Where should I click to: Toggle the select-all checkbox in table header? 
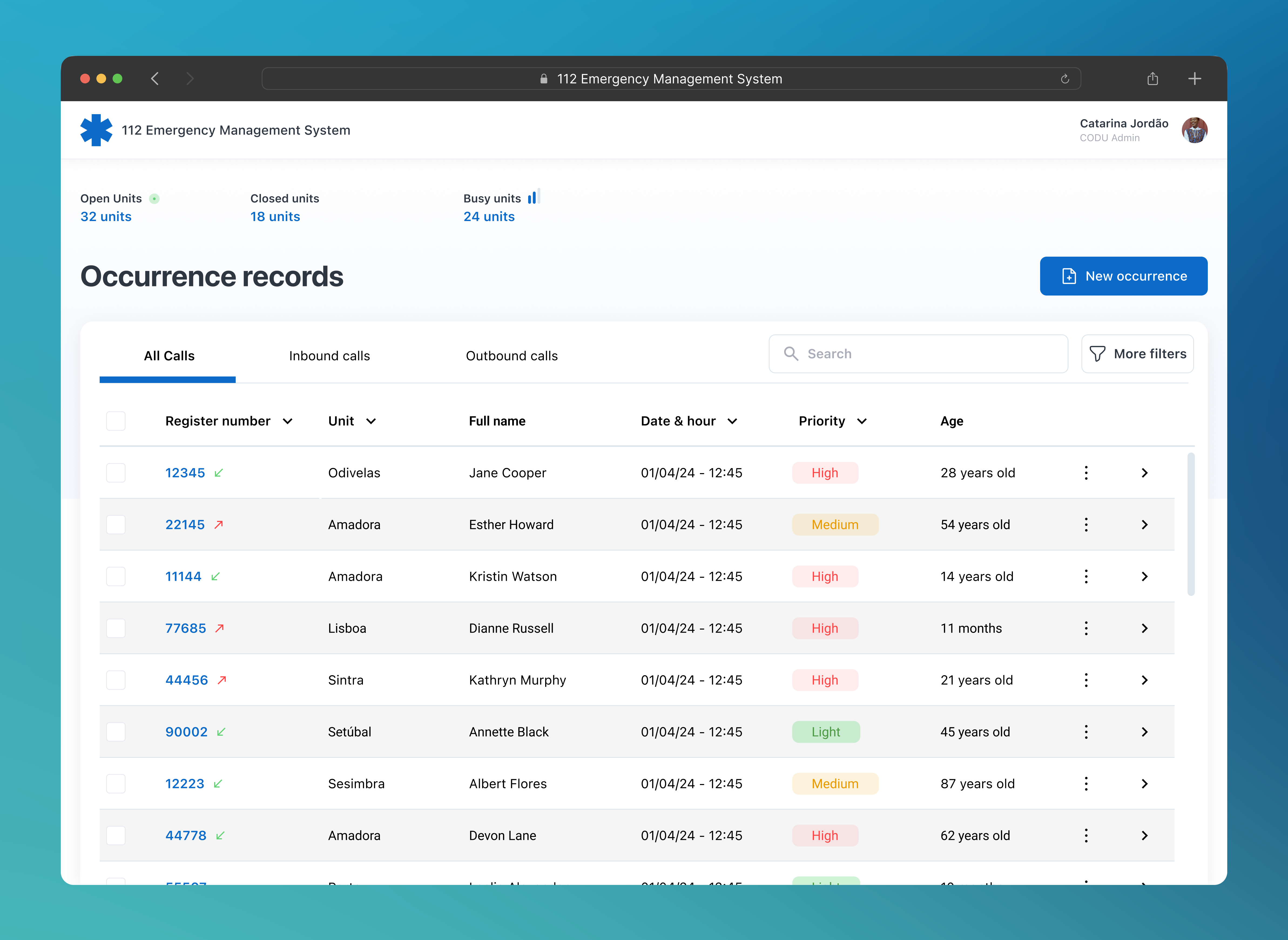[x=116, y=421]
